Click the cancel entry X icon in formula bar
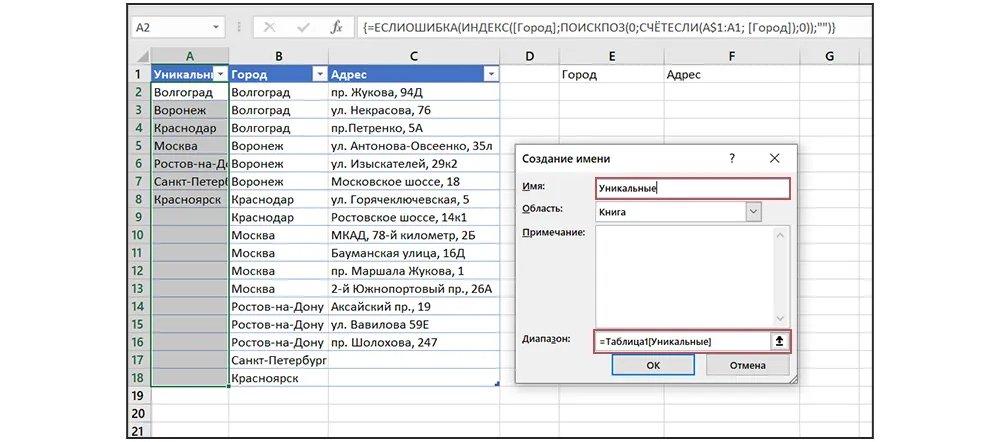This screenshot has width=1000, height=442. pyautogui.click(x=270, y=28)
